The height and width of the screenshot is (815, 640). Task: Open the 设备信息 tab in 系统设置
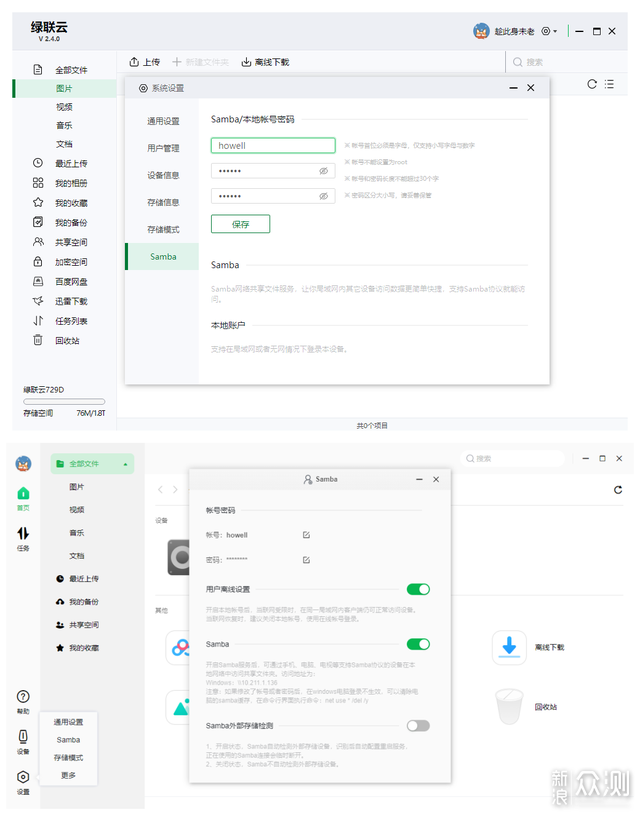(x=163, y=175)
